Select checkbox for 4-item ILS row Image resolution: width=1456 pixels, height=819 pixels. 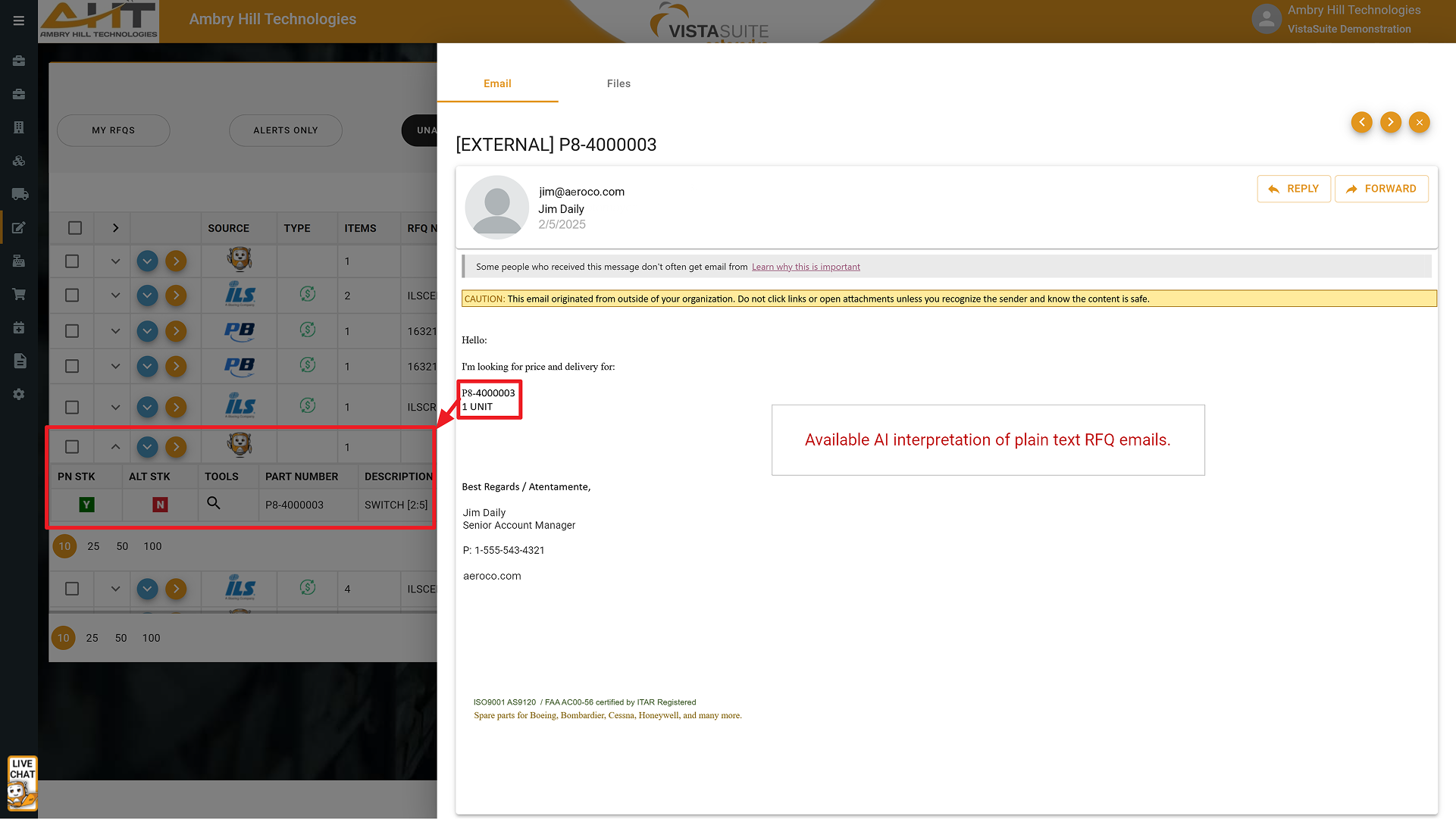[72, 589]
